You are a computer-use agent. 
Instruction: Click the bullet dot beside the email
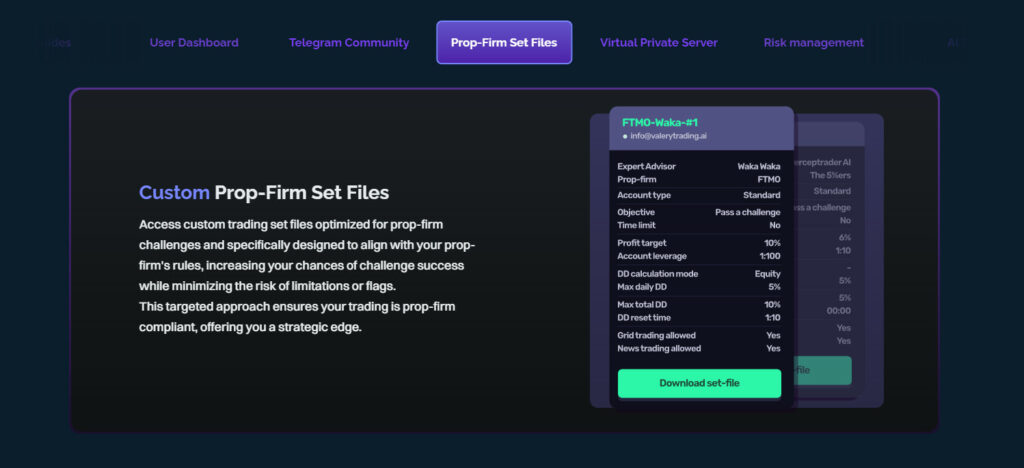tap(625, 136)
